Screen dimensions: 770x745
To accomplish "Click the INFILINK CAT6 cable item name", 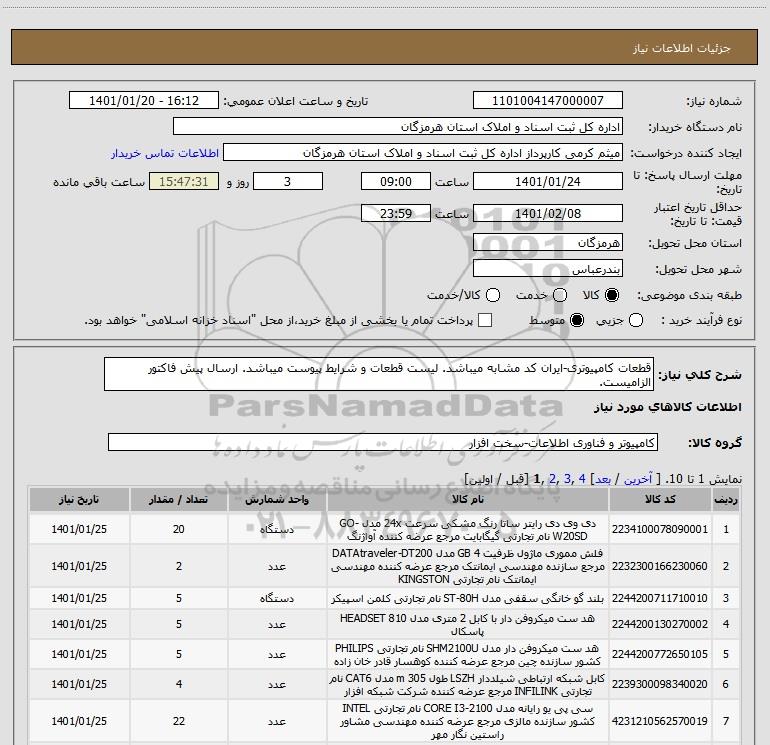I will (468, 685).
